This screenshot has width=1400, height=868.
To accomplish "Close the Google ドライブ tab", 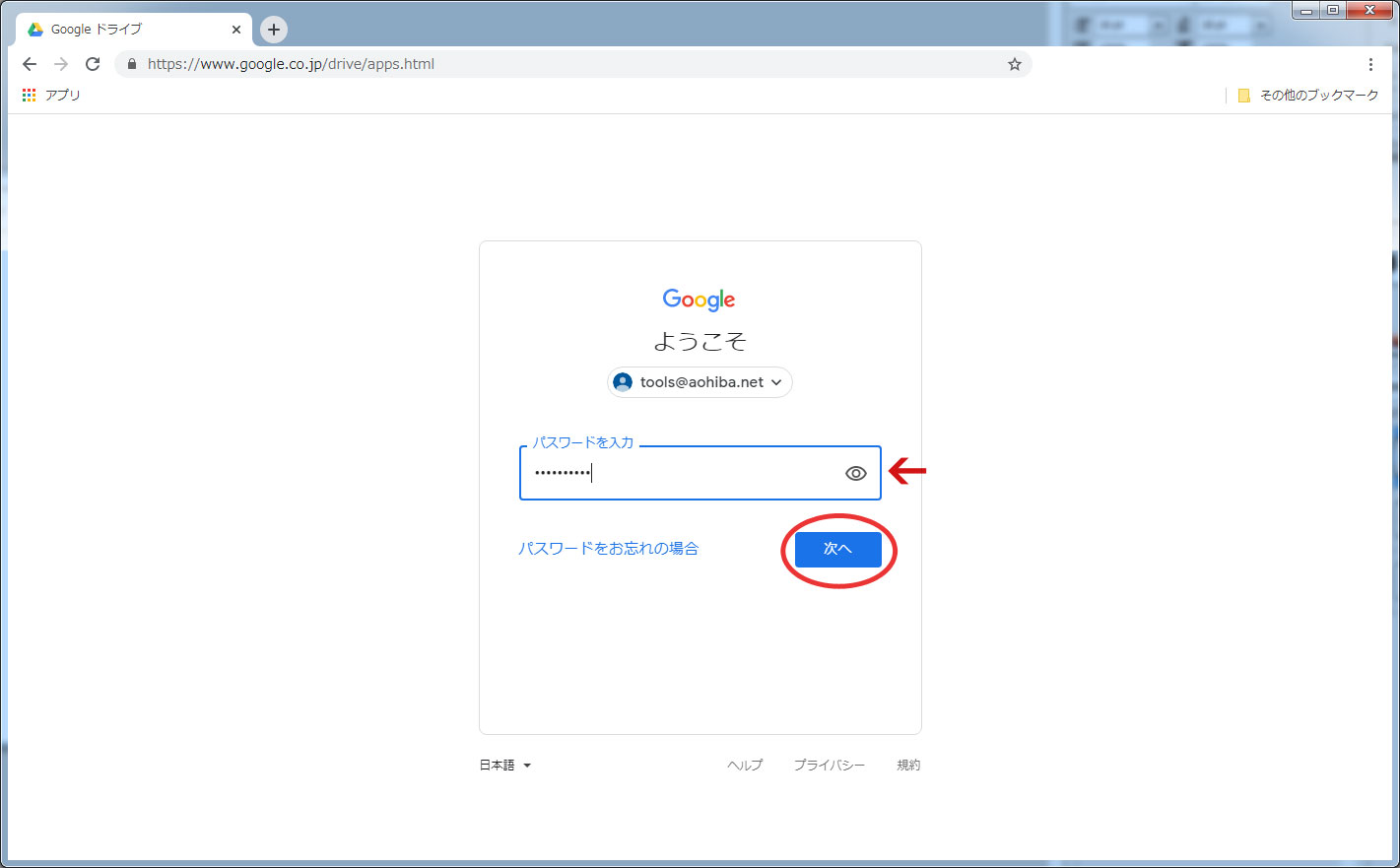I will 236,30.
